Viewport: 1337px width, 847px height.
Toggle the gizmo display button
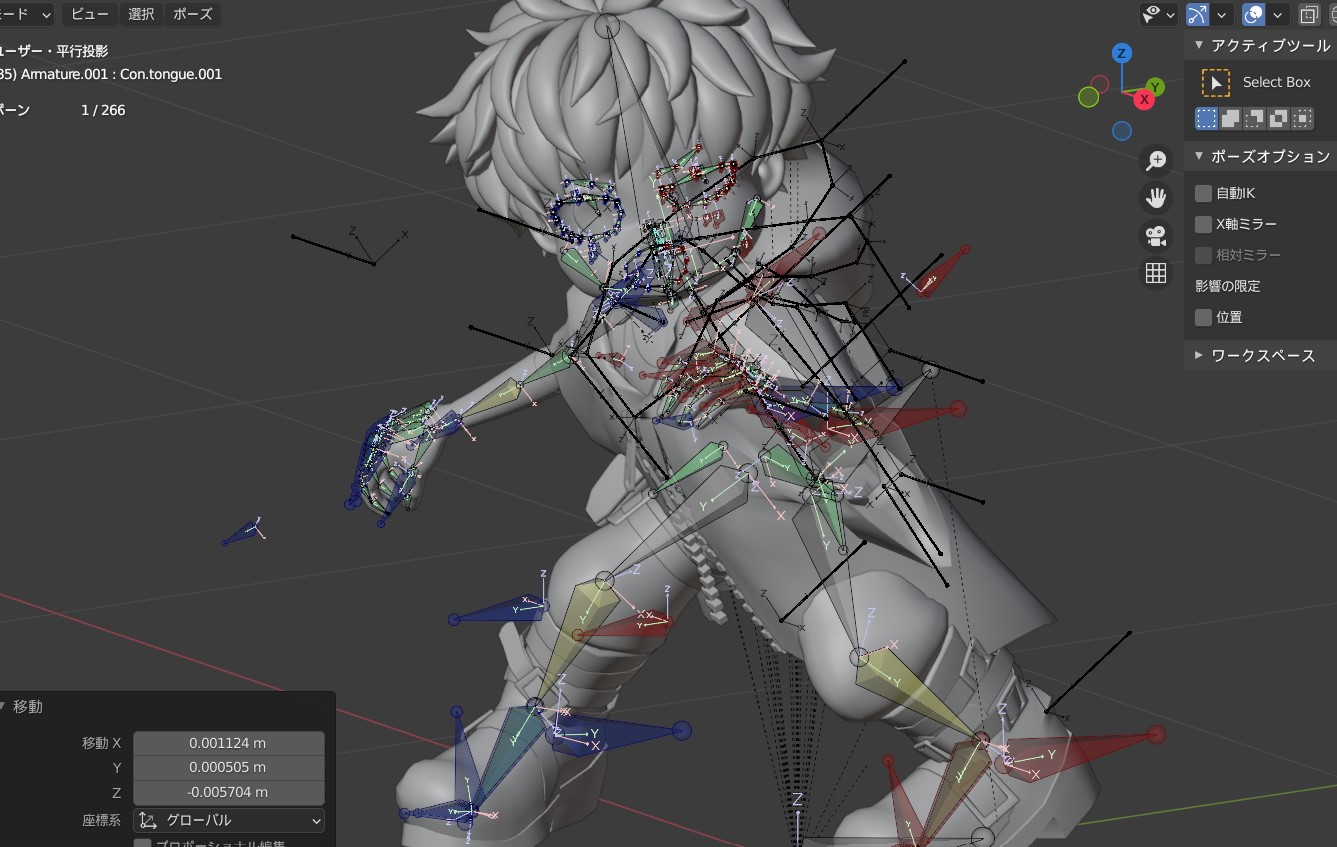pyautogui.click(x=1198, y=14)
